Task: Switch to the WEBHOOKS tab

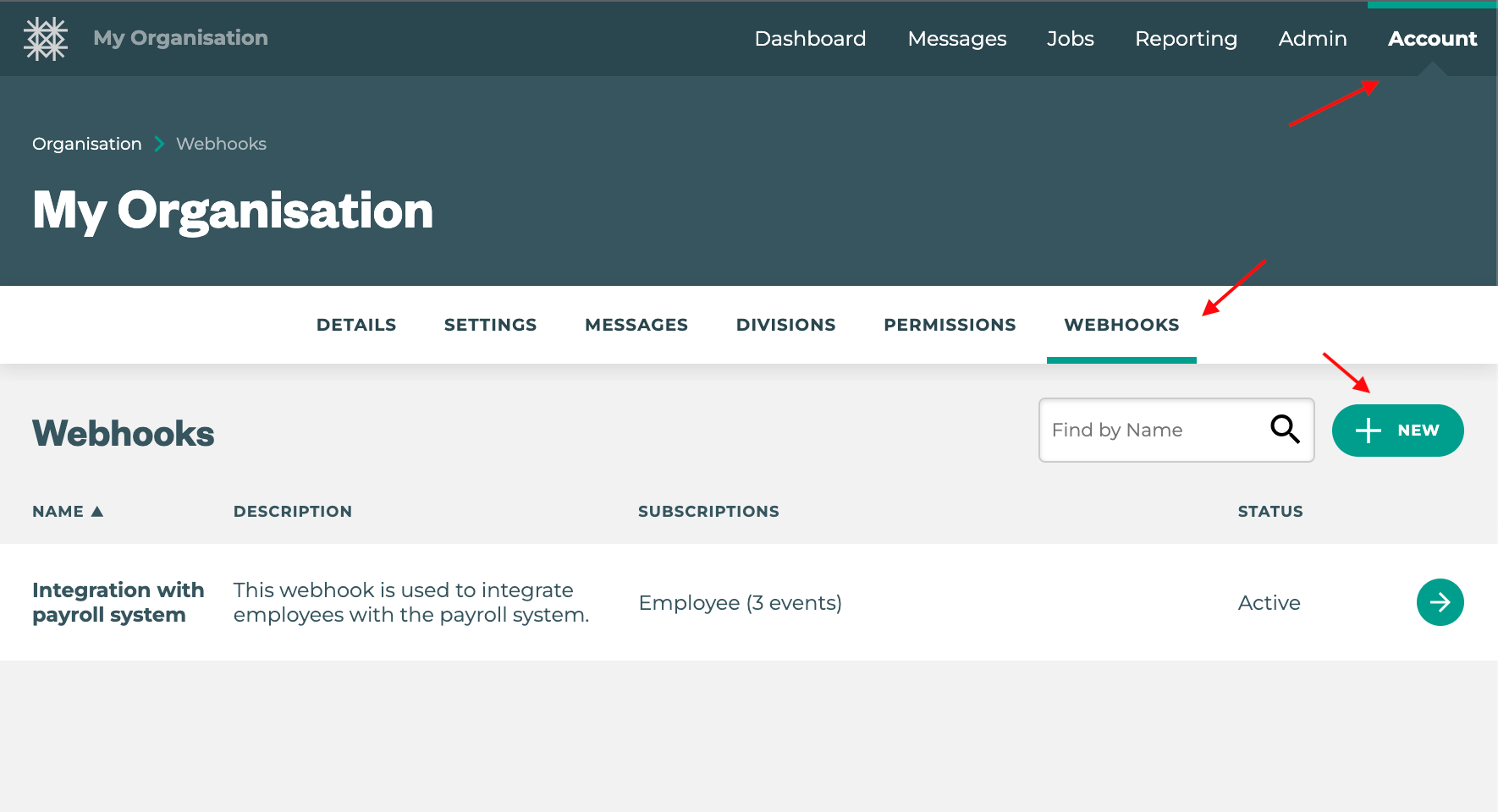Action: pos(1121,324)
